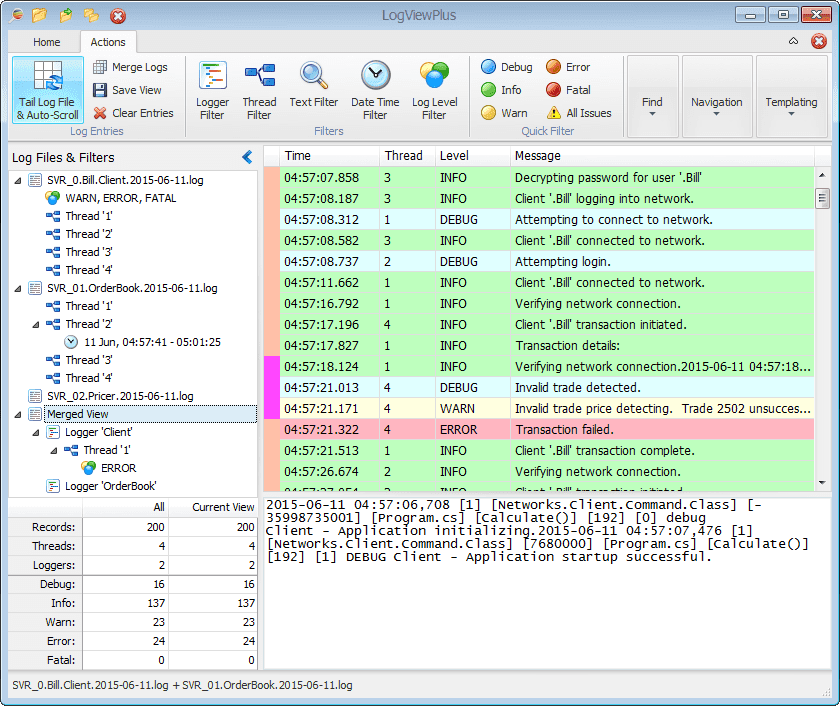Open the Navigation dropdown
This screenshot has width=840, height=706.
point(717,96)
